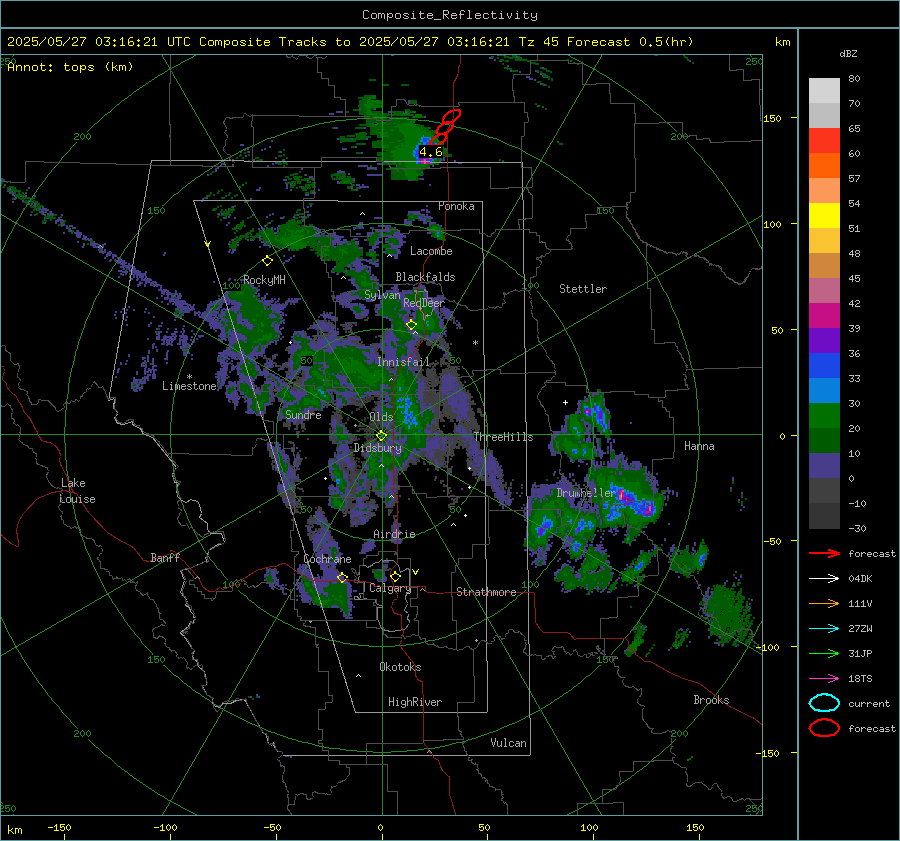
Task: Click the Innisfail city label
Action: tap(403, 362)
